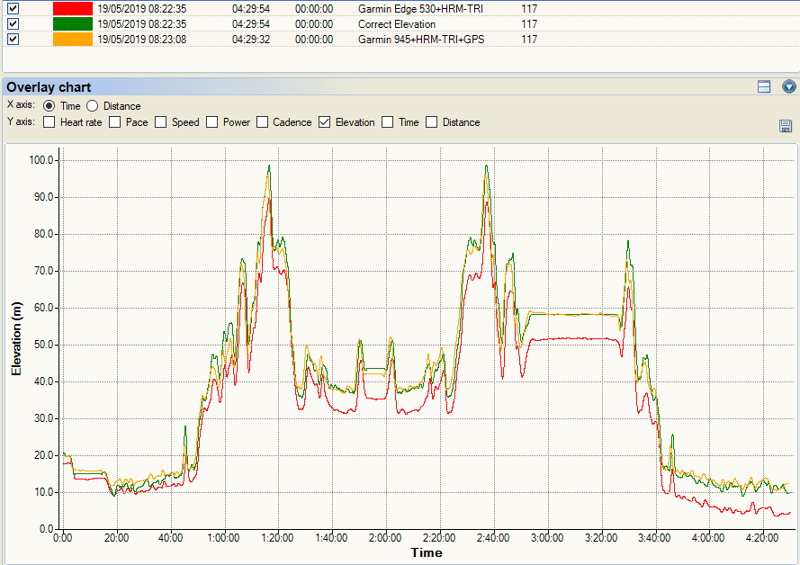Select Time for X axis
Viewport: 800px width, 565px height.
[49, 106]
